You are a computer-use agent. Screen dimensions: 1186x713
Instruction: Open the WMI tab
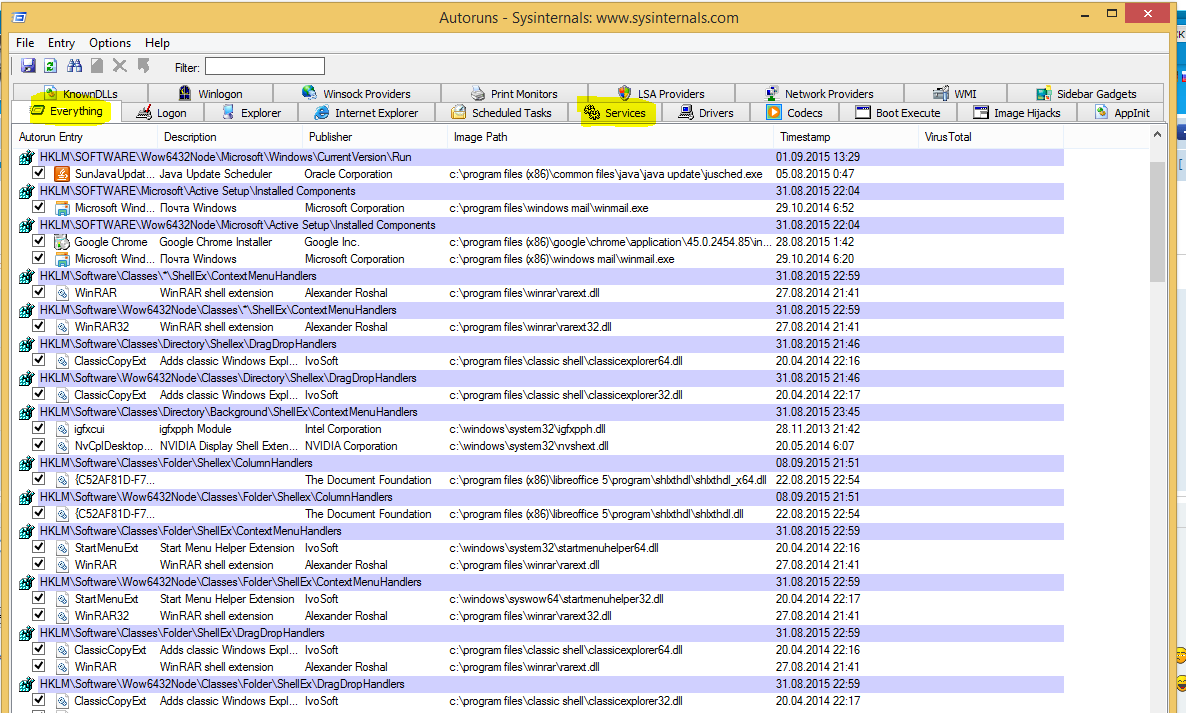pyautogui.click(x=955, y=93)
